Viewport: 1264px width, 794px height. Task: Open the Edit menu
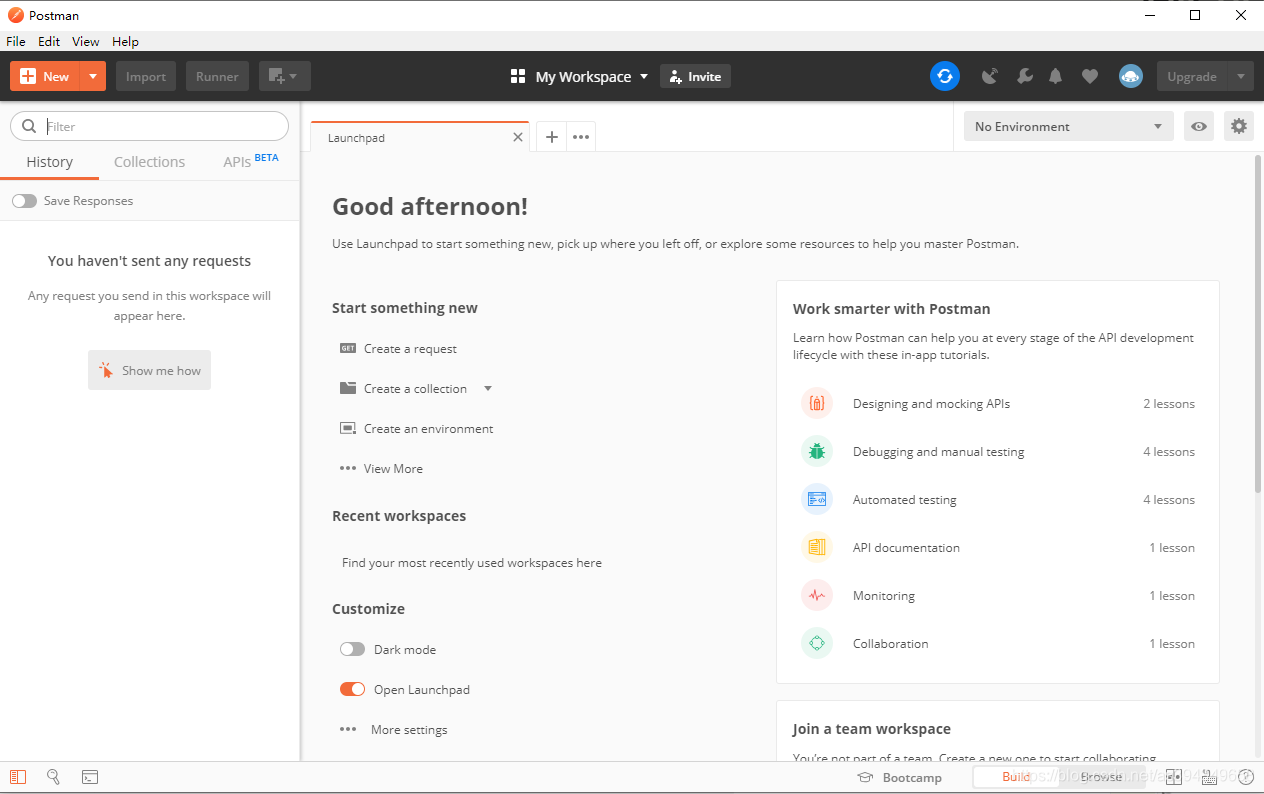(x=49, y=41)
